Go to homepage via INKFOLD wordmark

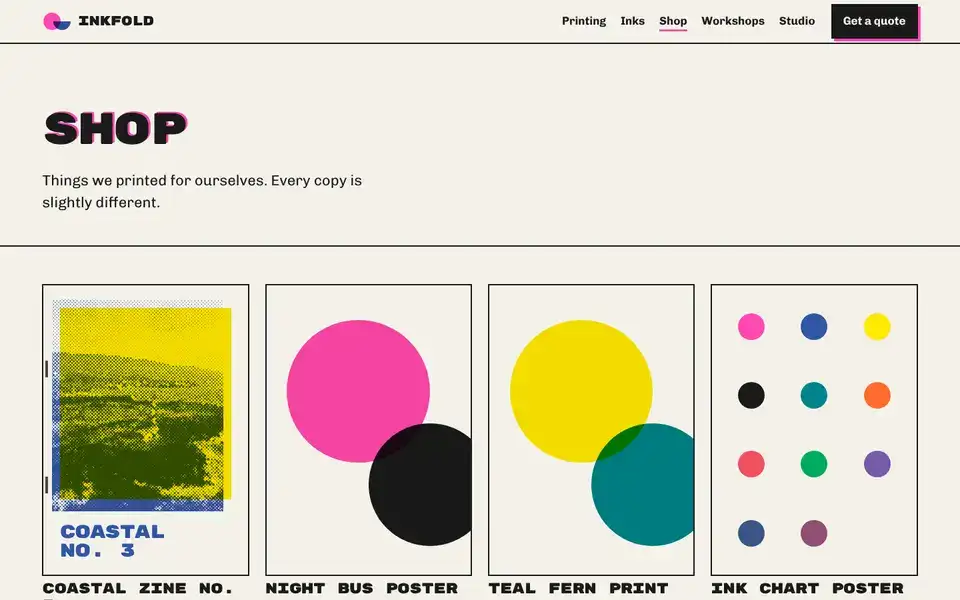tap(116, 21)
